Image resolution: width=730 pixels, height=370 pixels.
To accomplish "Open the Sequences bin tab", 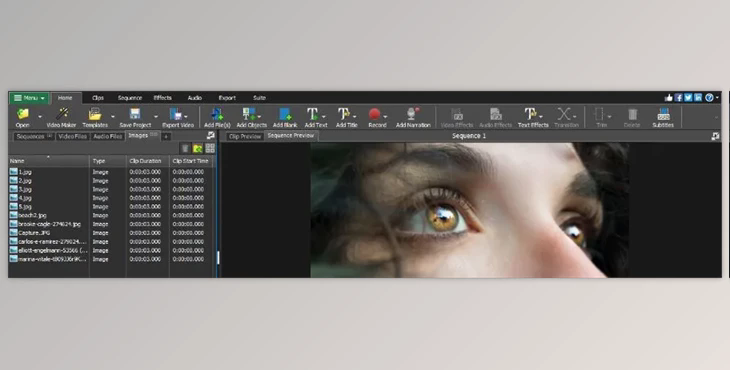I will 34,136.
